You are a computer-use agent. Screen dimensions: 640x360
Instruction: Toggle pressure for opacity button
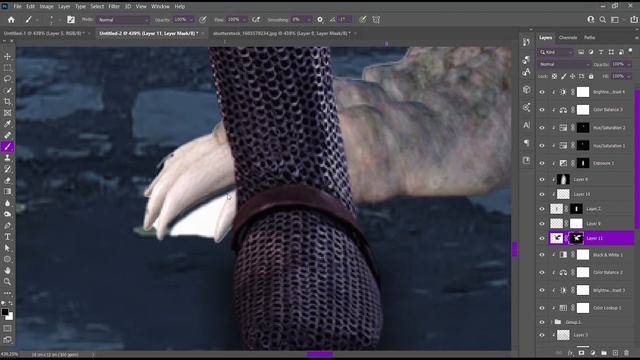tap(202, 20)
